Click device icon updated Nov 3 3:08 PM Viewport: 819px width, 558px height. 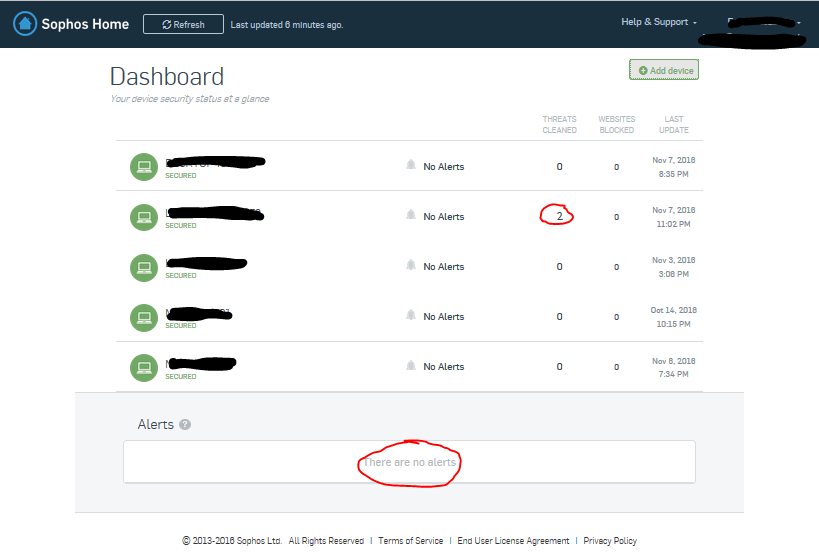tap(144, 268)
